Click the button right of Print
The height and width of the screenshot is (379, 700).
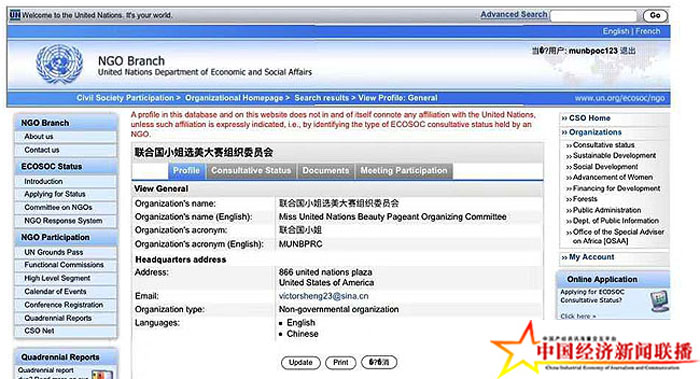pyautogui.click(x=379, y=362)
